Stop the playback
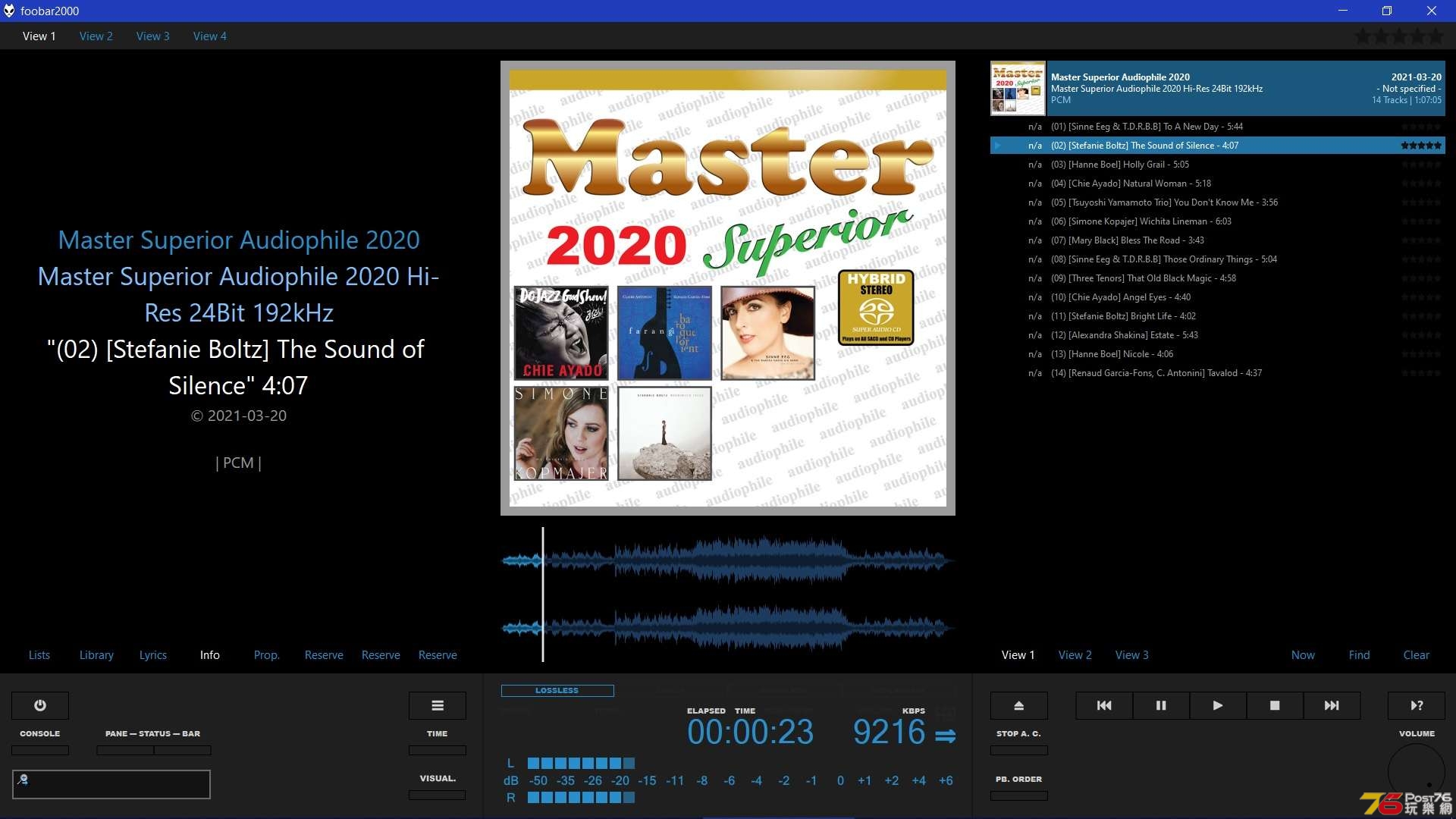The height and width of the screenshot is (819, 1456). [x=1275, y=705]
